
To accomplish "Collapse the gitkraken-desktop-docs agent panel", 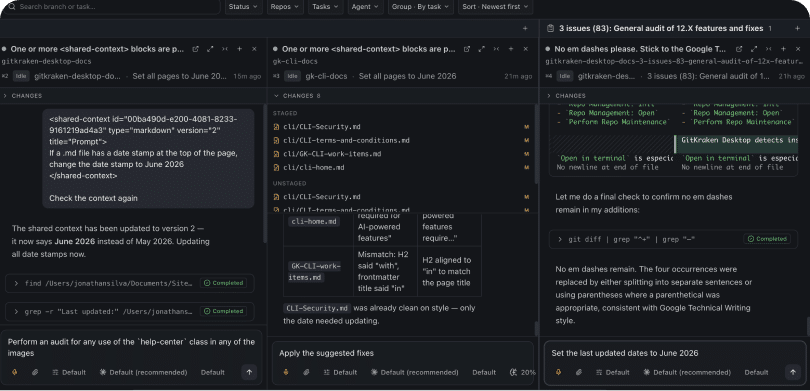I will tap(225, 49).
